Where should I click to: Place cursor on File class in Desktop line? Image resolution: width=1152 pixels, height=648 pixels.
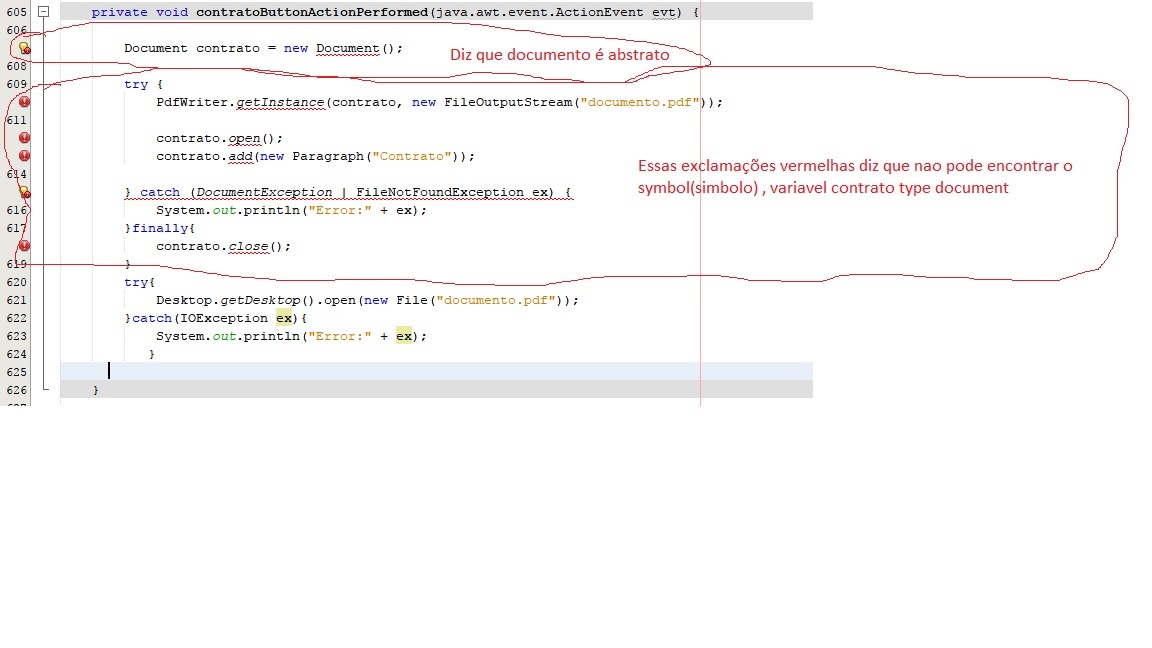[411, 300]
